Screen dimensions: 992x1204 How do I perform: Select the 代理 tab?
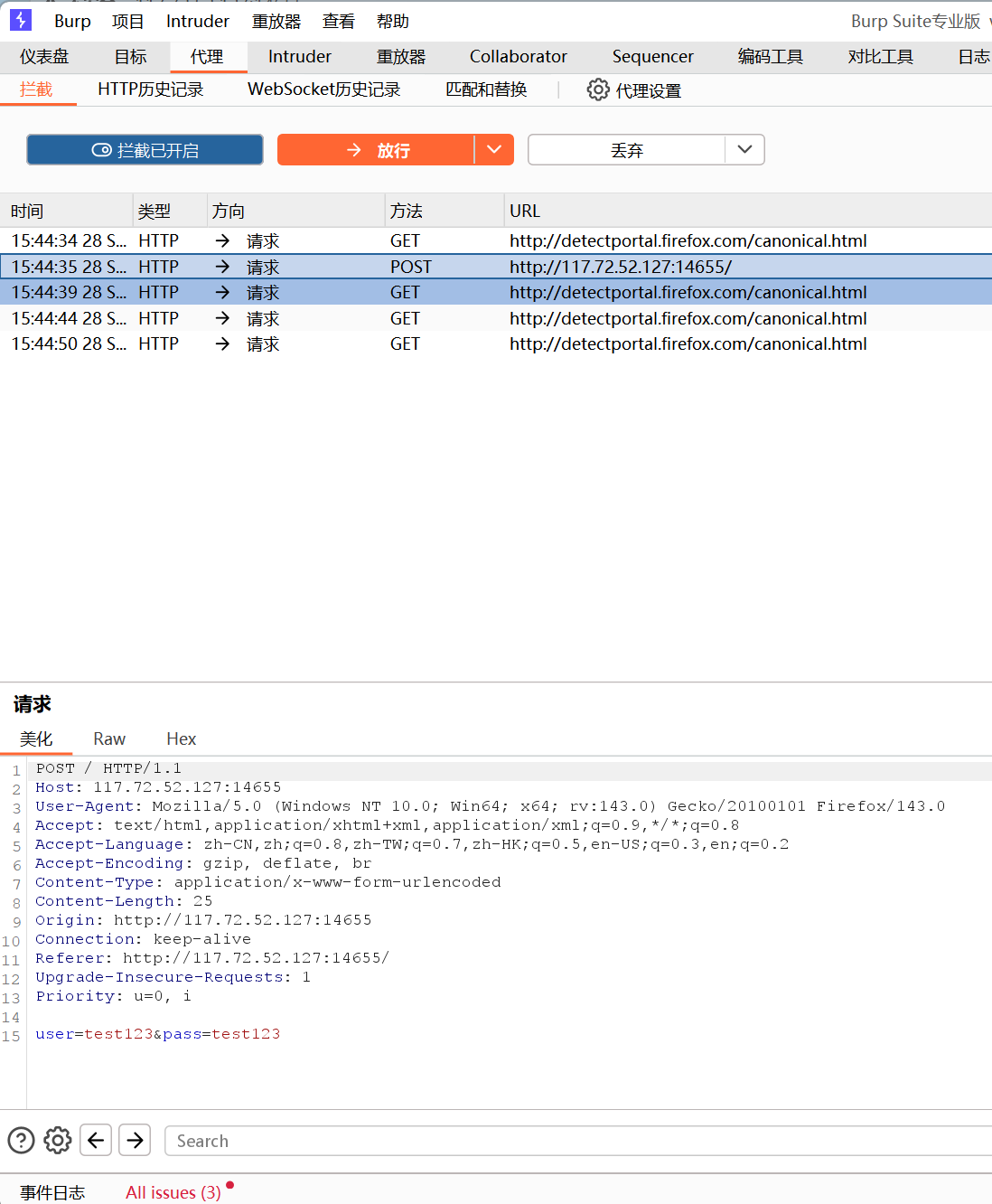pos(208,56)
